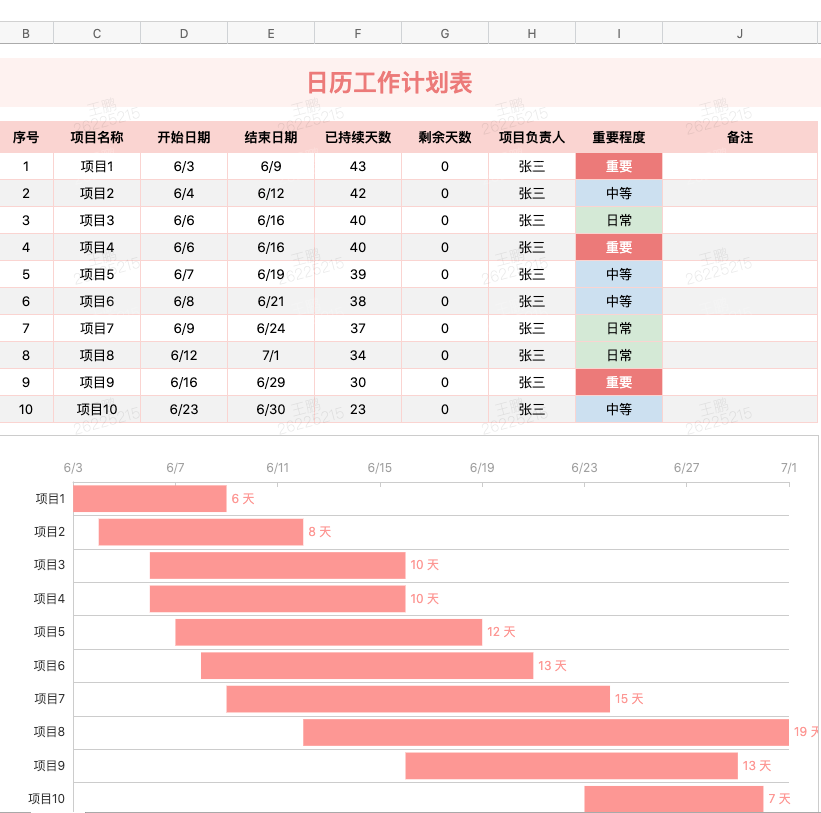821x813 pixels.
Task: Select end date 6/19 of 项目5
Action: (271, 274)
